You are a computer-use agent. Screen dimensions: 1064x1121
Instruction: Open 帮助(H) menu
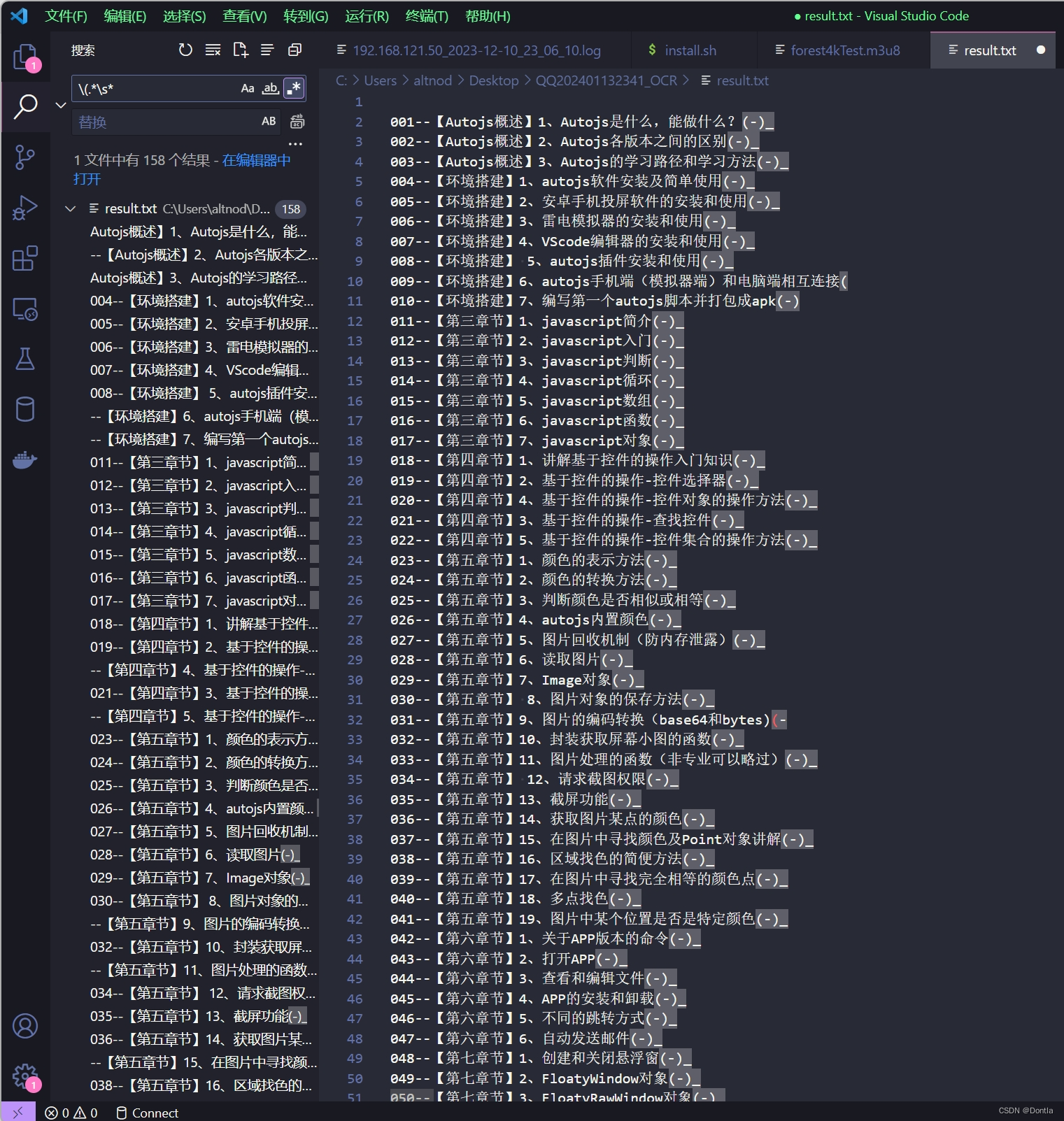[x=488, y=15]
